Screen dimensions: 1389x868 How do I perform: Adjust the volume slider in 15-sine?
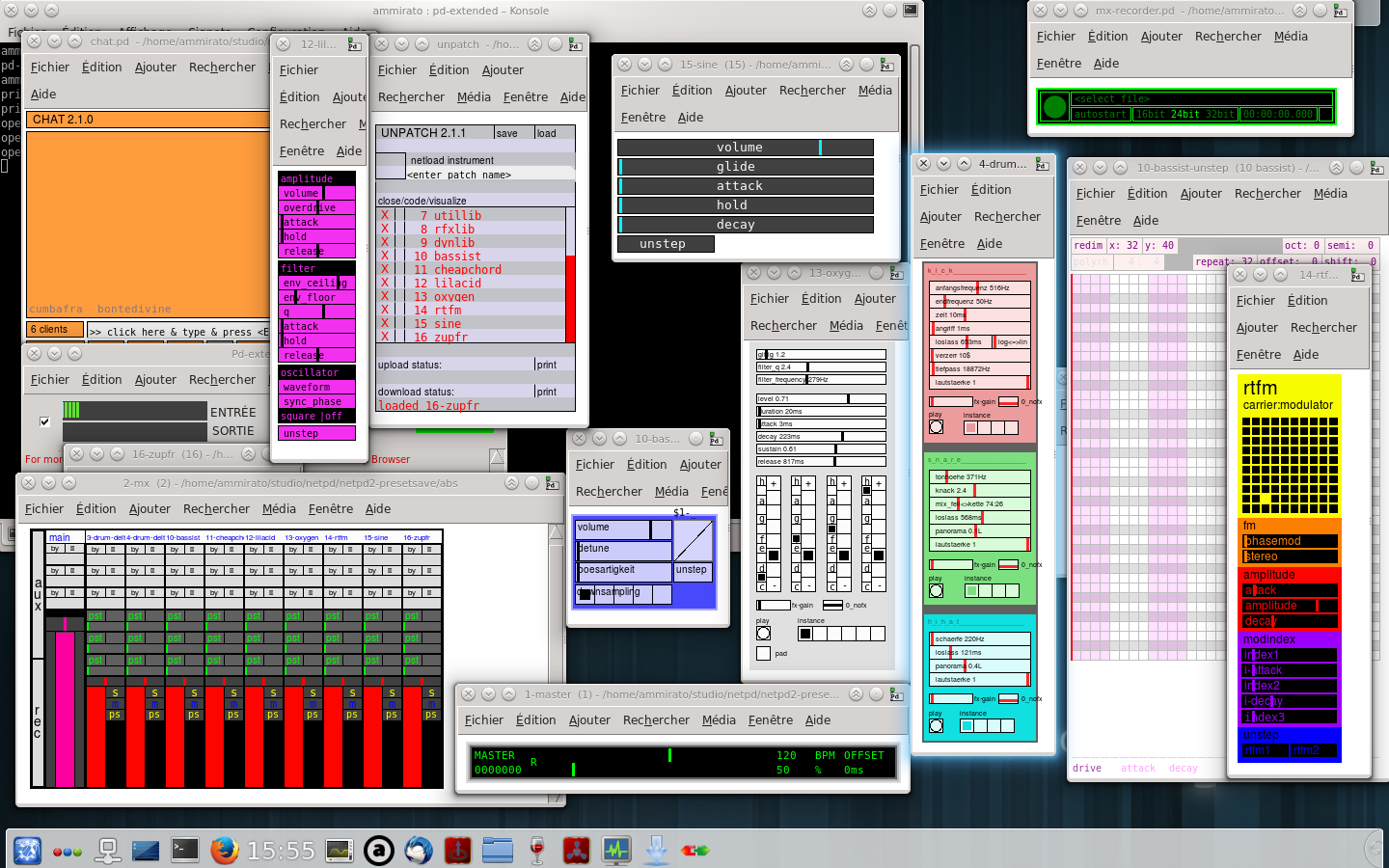tap(745, 148)
